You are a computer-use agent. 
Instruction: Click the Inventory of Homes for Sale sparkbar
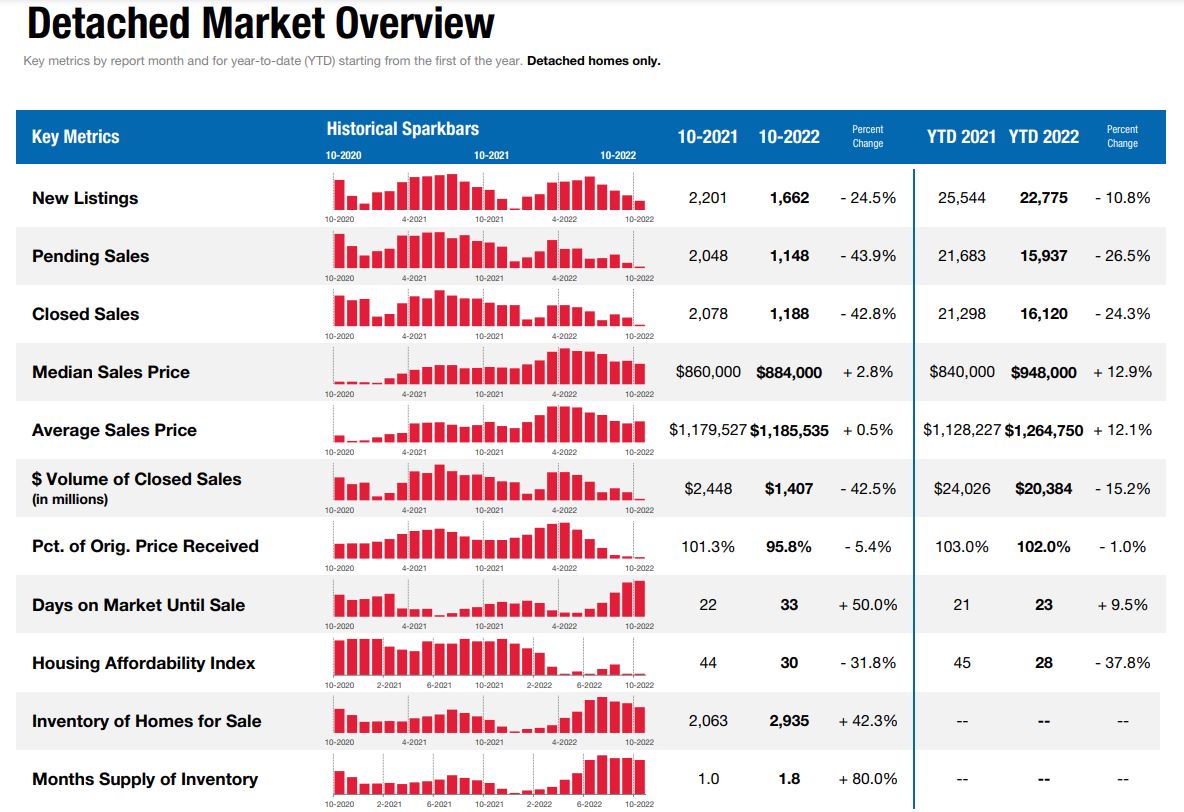coord(490,715)
